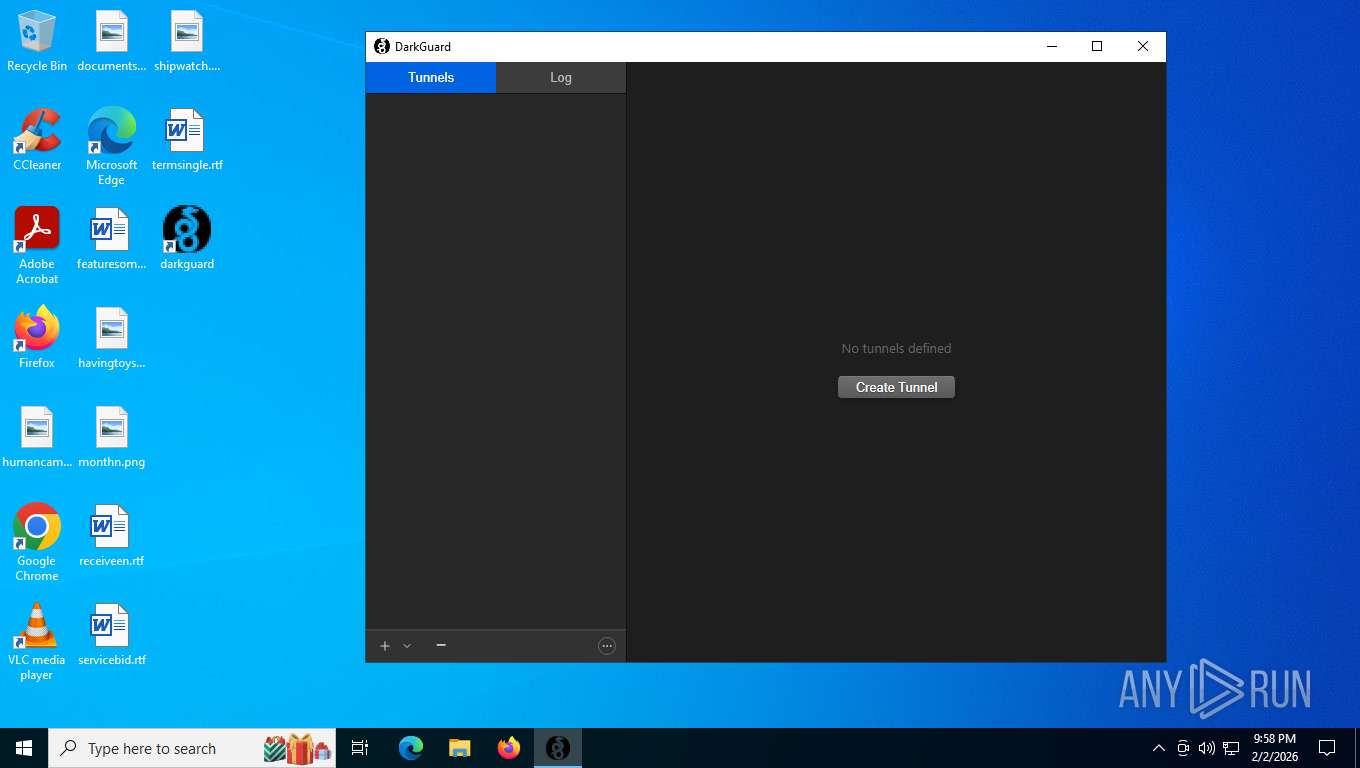Screen dimensions: 1360x768
Task: Select the documents... image file
Action: [x=111, y=42]
